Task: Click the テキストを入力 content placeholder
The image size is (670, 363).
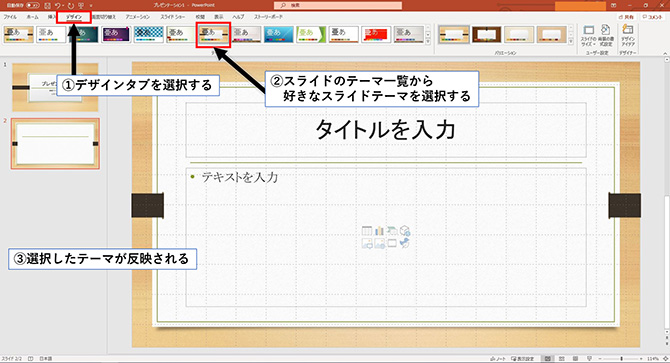Action: (385, 237)
